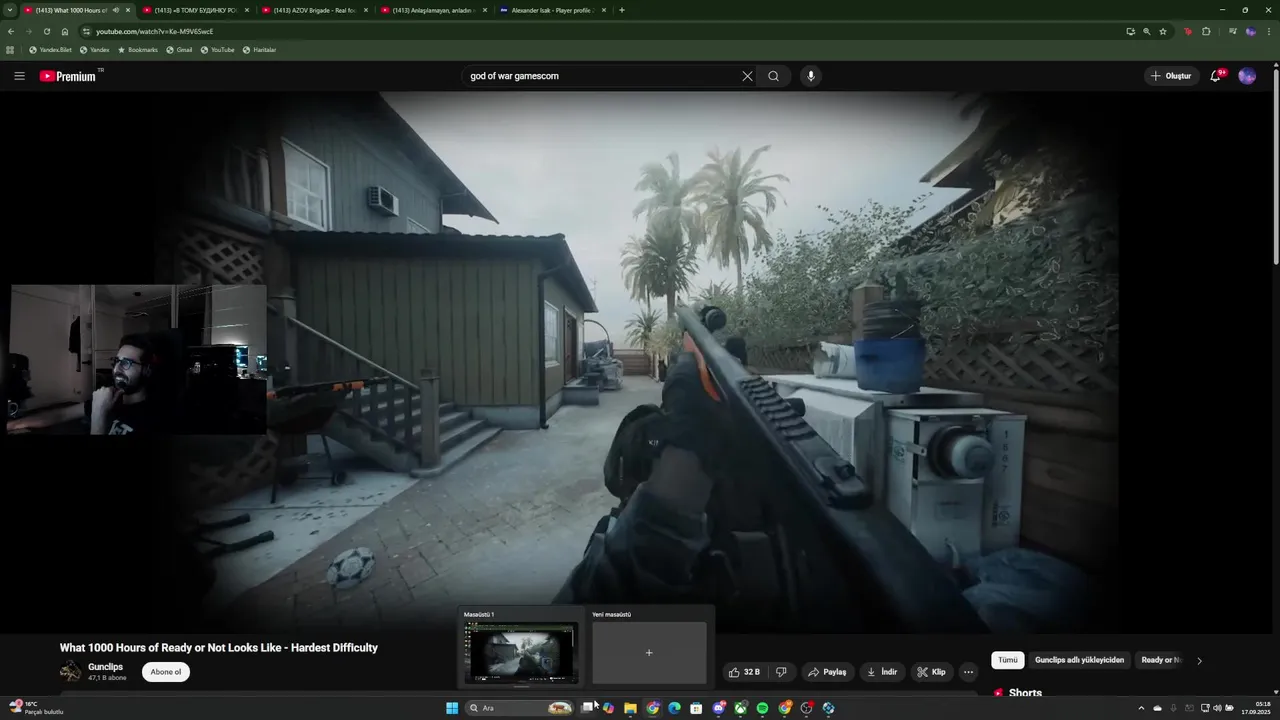The image size is (1280, 720).
Task: Open the Gunclips channel name link
Action: [x=105, y=667]
